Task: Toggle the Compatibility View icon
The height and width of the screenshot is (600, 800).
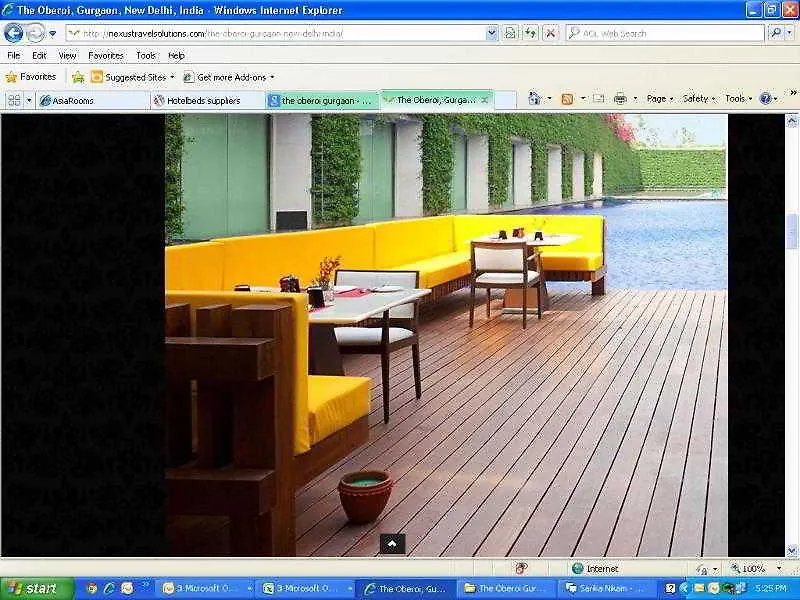Action: coord(510,34)
